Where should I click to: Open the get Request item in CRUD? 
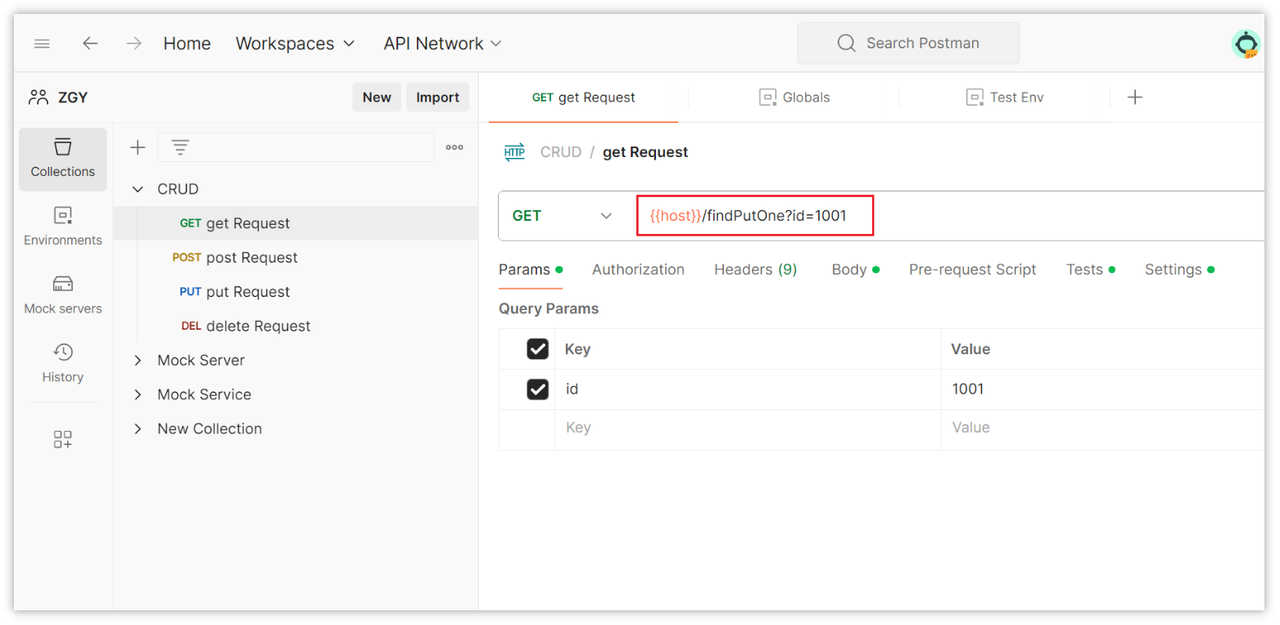(x=296, y=223)
